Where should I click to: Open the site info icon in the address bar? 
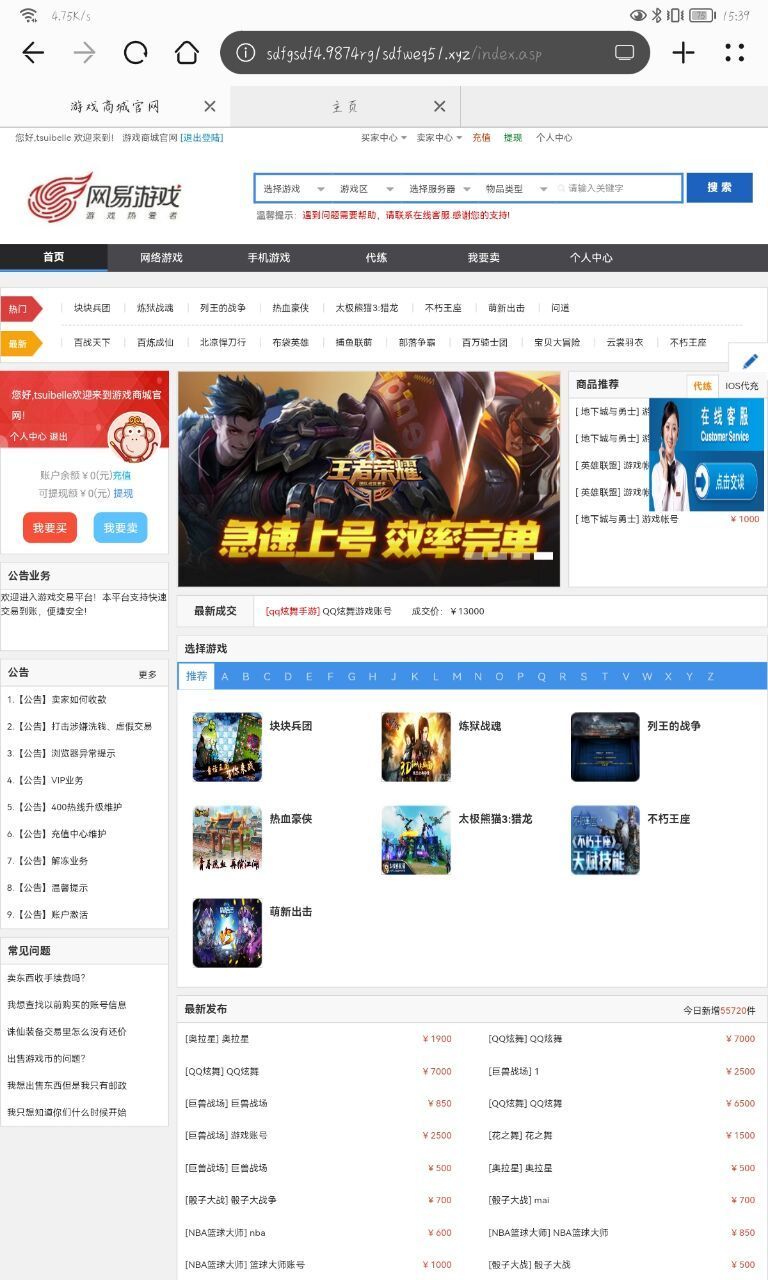(245, 53)
